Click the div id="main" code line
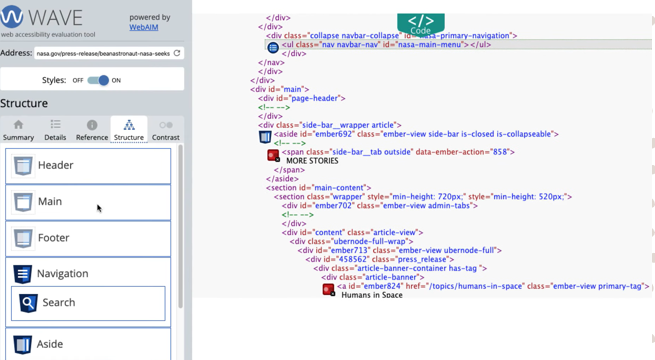 point(279,89)
